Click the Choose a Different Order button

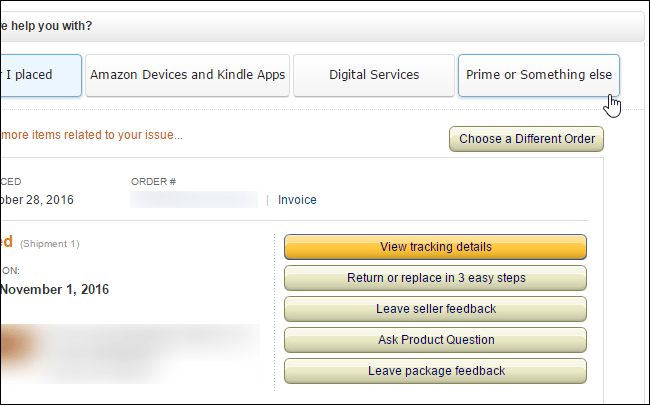coord(526,139)
